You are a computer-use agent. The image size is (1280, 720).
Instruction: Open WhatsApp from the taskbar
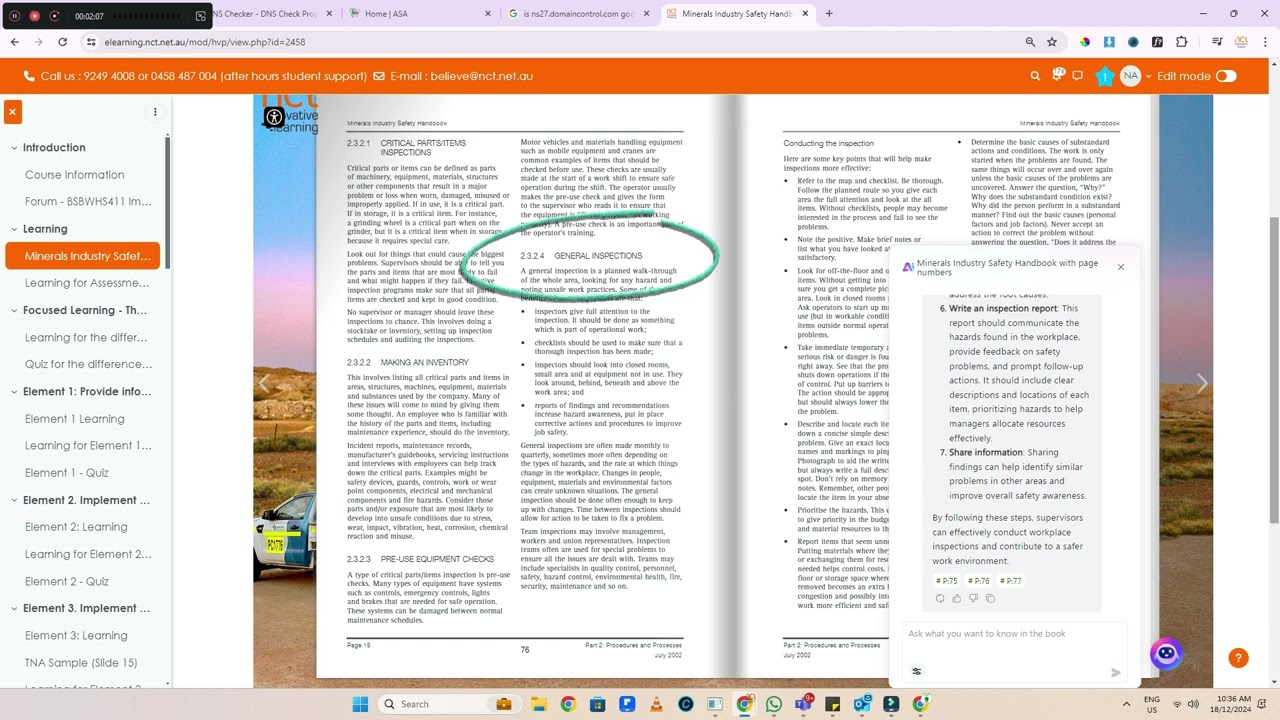pos(773,704)
